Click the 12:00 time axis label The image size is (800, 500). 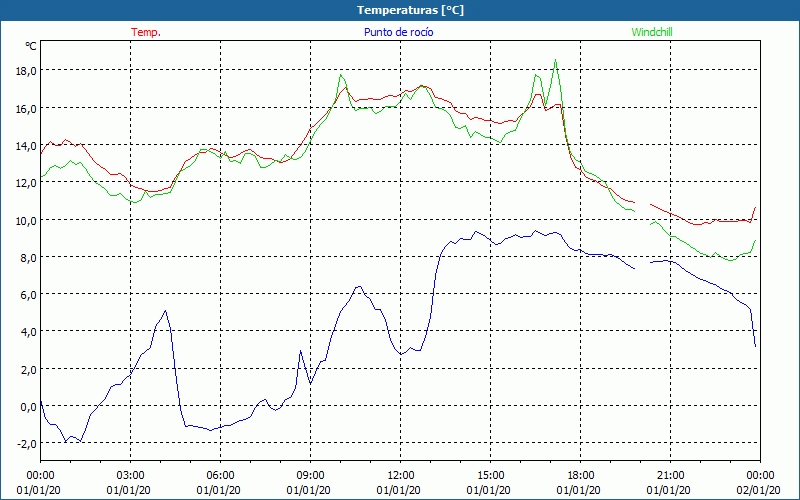point(401,476)
